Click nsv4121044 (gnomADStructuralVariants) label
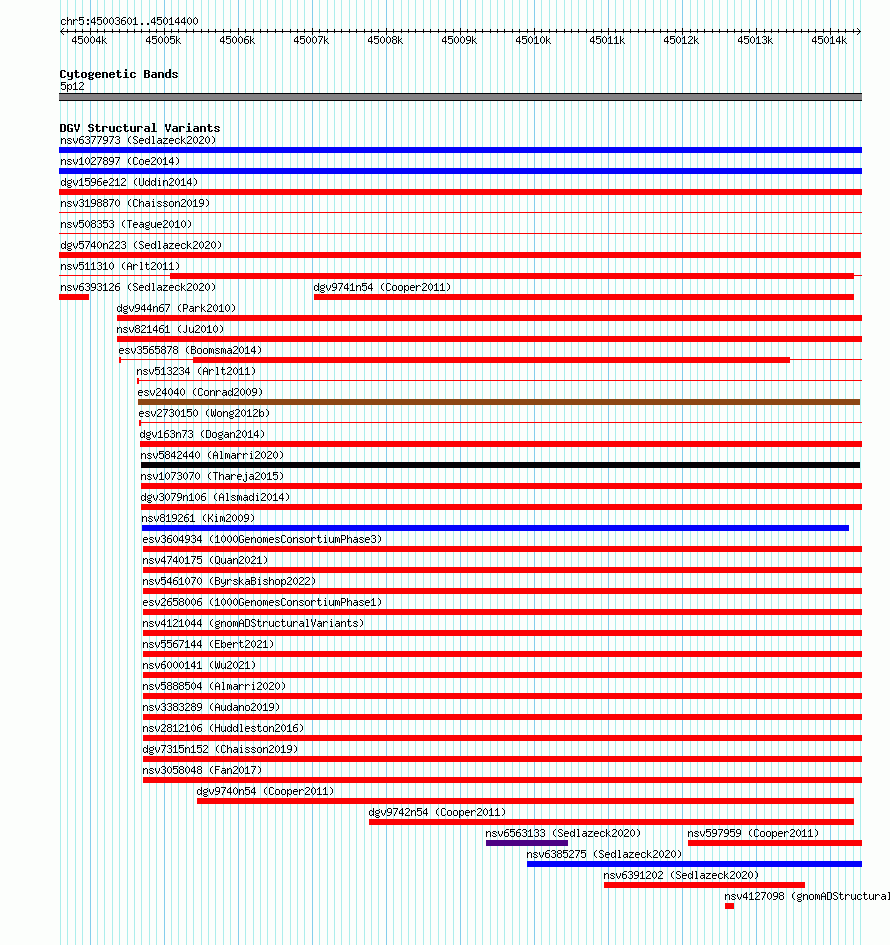 click(x=253, y=624)
